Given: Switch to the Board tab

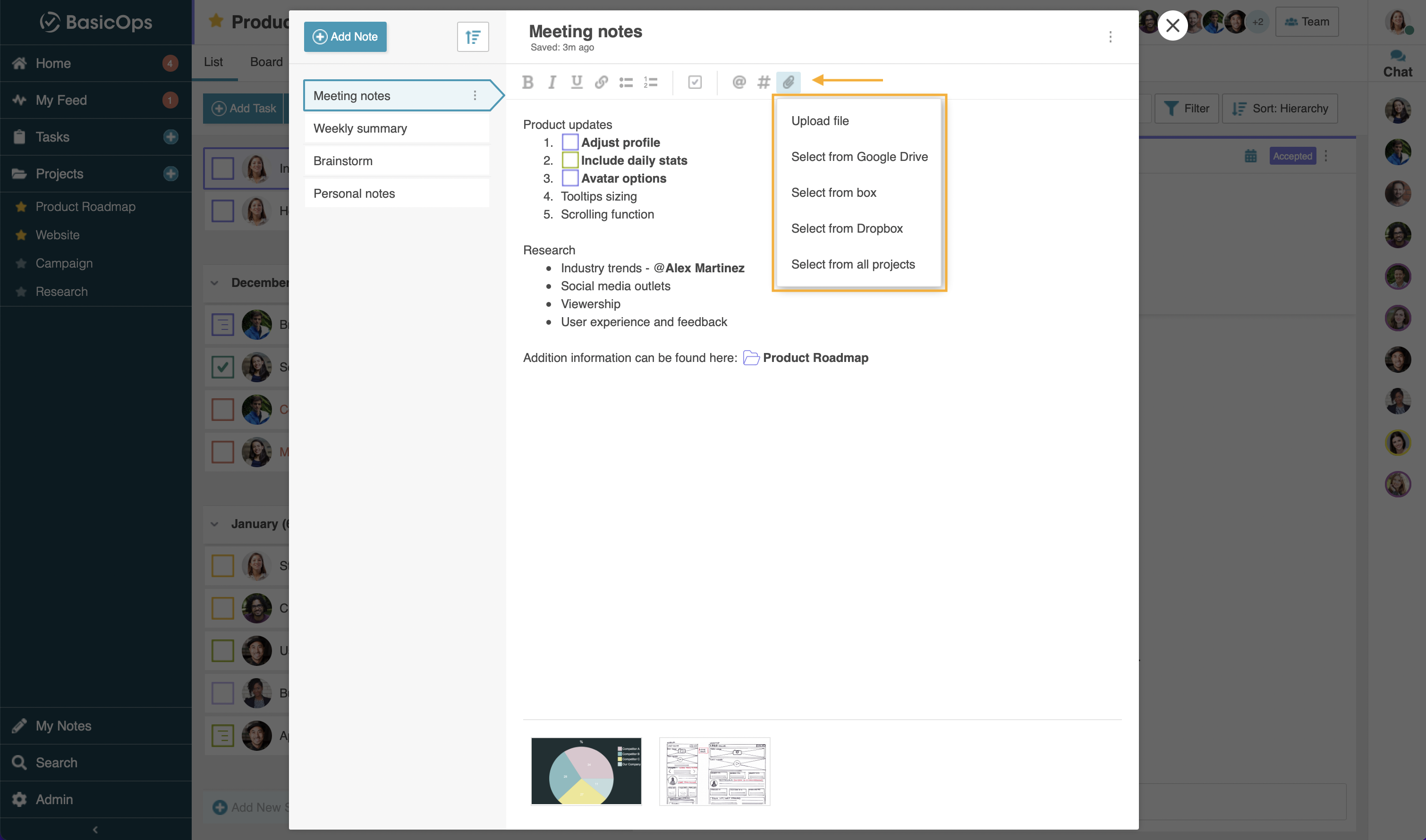Looking at the screenshot, I should tap(266, 62).
